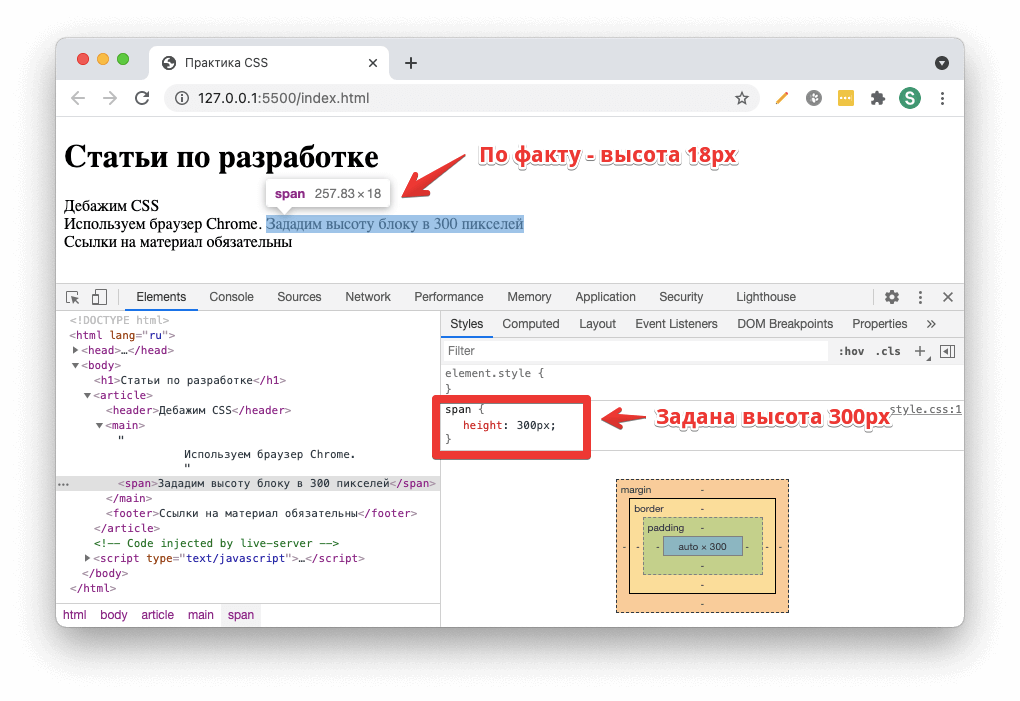Click the site info icon in address bar

[x=182, y=98]
